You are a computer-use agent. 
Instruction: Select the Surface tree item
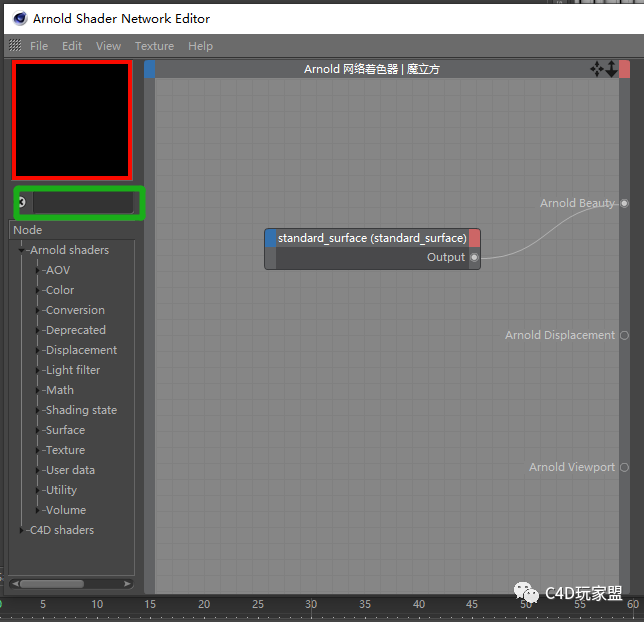65,430
